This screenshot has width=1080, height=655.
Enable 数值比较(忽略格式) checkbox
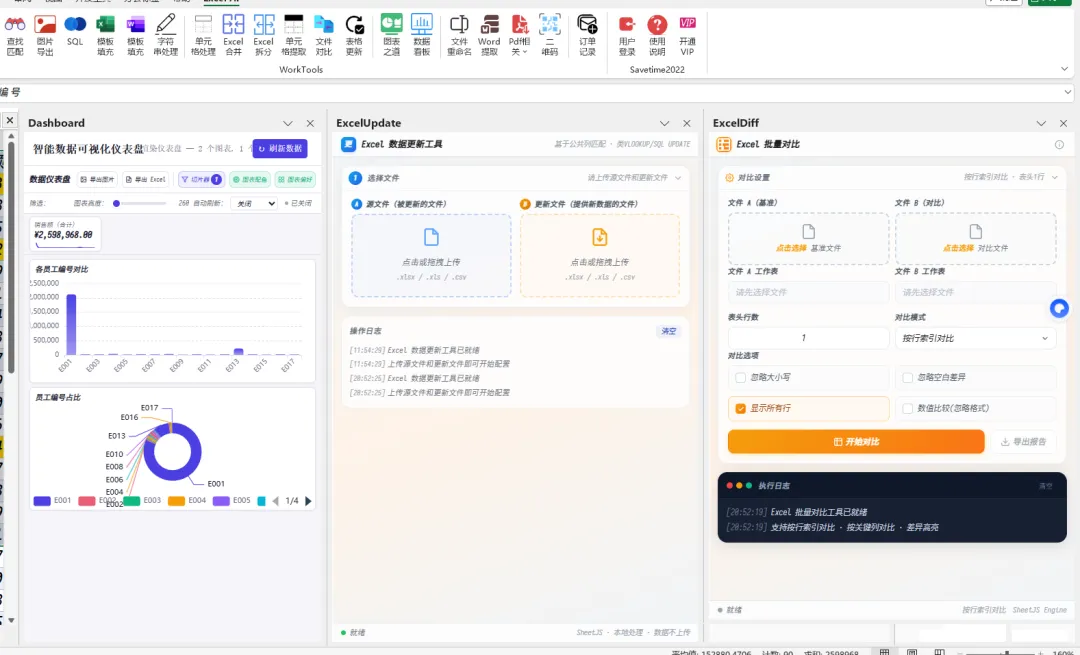pyautogui.click(x=908, y=408)
